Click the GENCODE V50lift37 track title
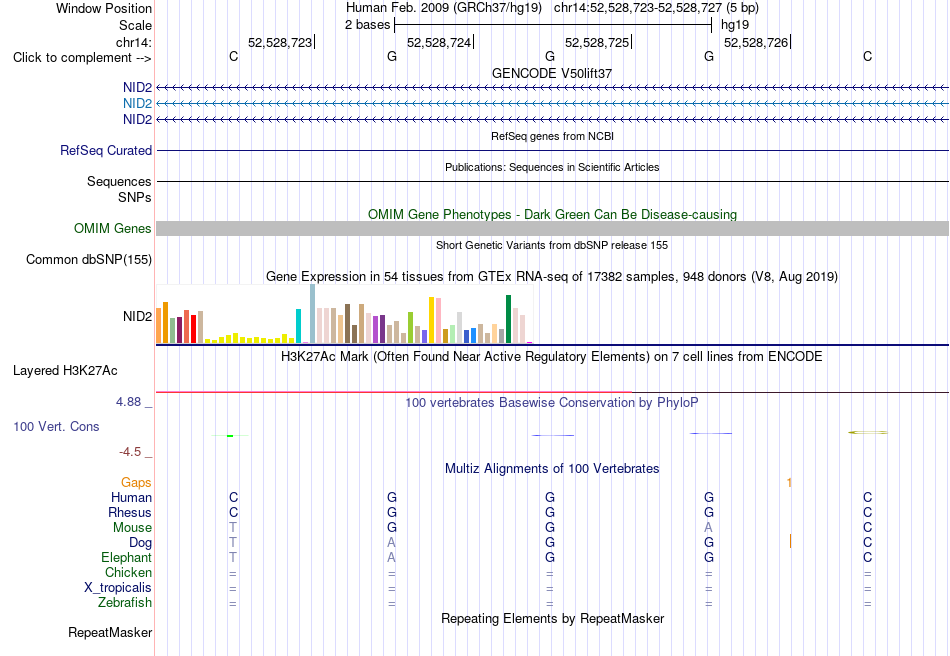The height and width of the screenshot is (656, 950). [x=552, y=73]
